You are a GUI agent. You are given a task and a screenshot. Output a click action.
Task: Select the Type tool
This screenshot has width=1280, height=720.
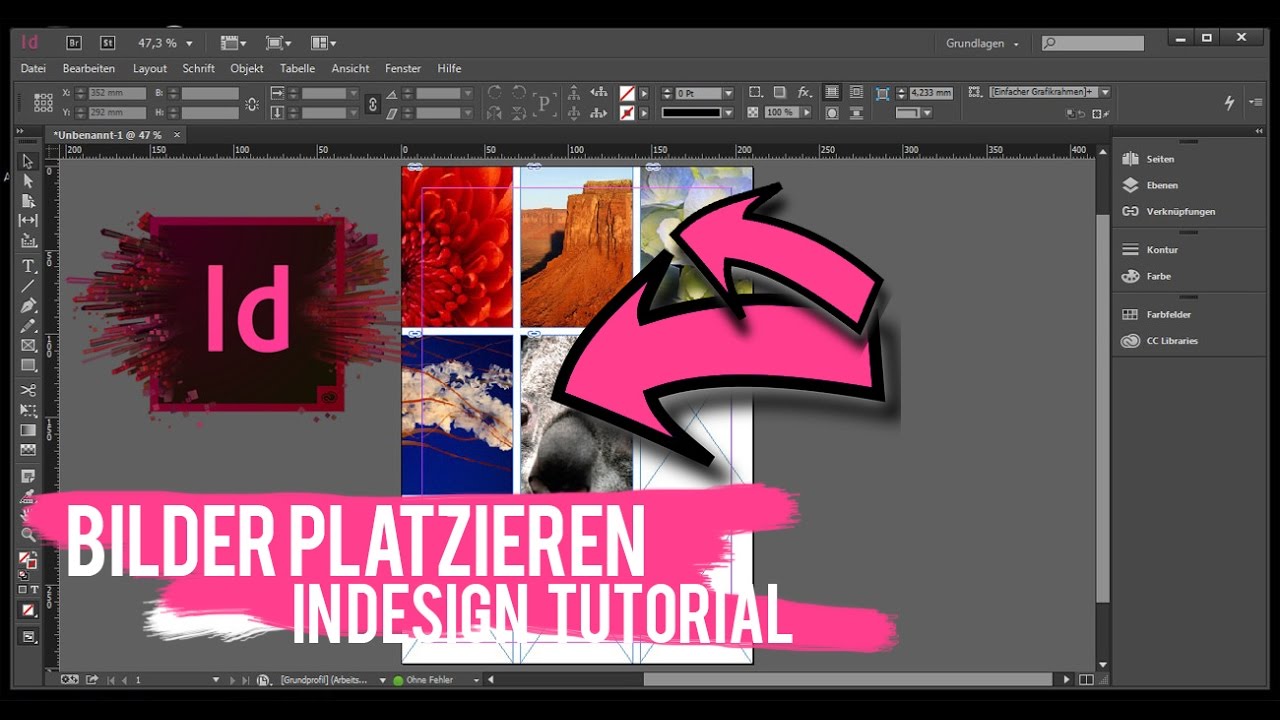pos(28,266)
